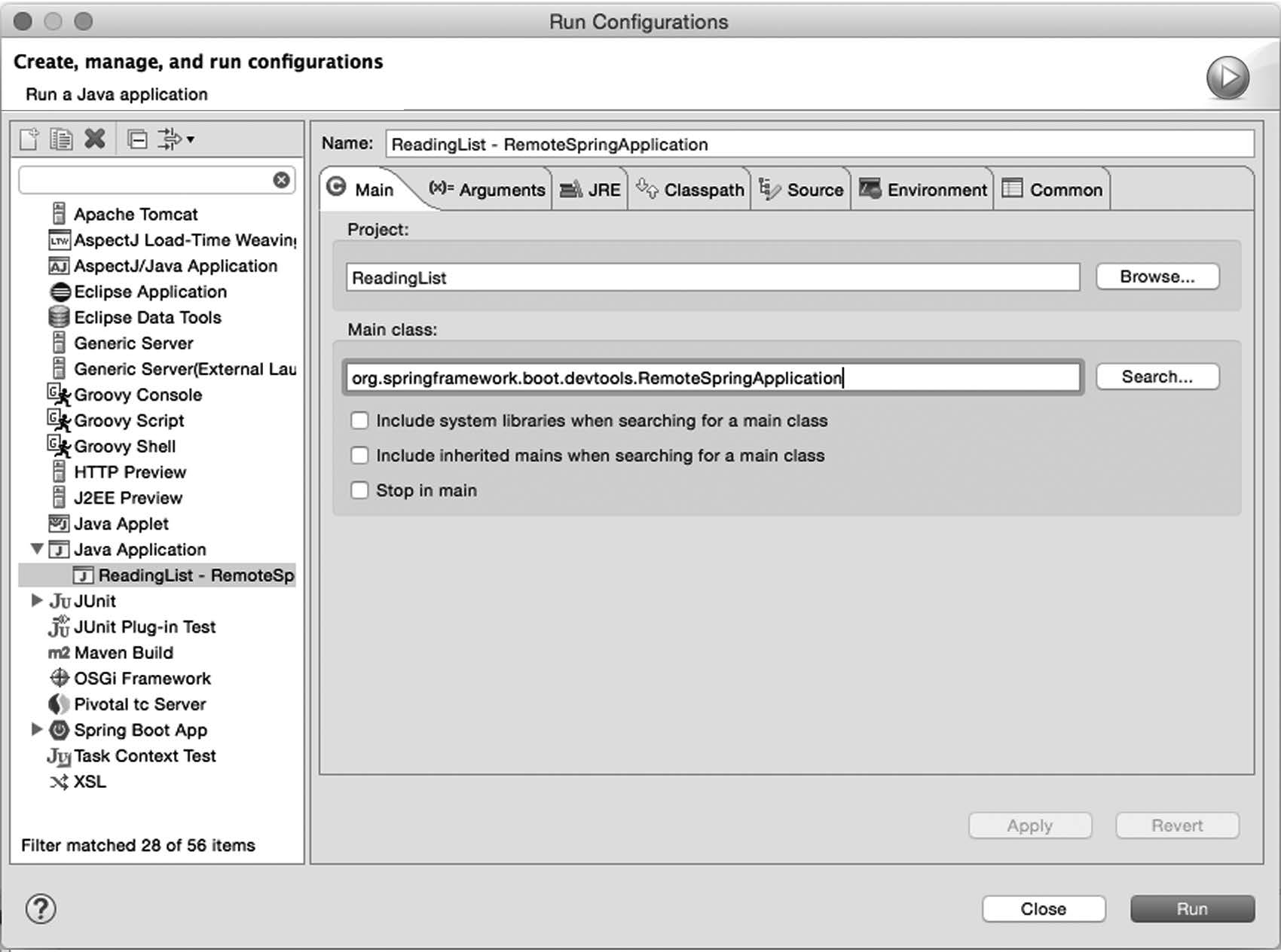This screenshot has width=1281, height=952.
Task: Check Include inherited mains when searching
Action: pyautogui.click(x=359, y=455)
